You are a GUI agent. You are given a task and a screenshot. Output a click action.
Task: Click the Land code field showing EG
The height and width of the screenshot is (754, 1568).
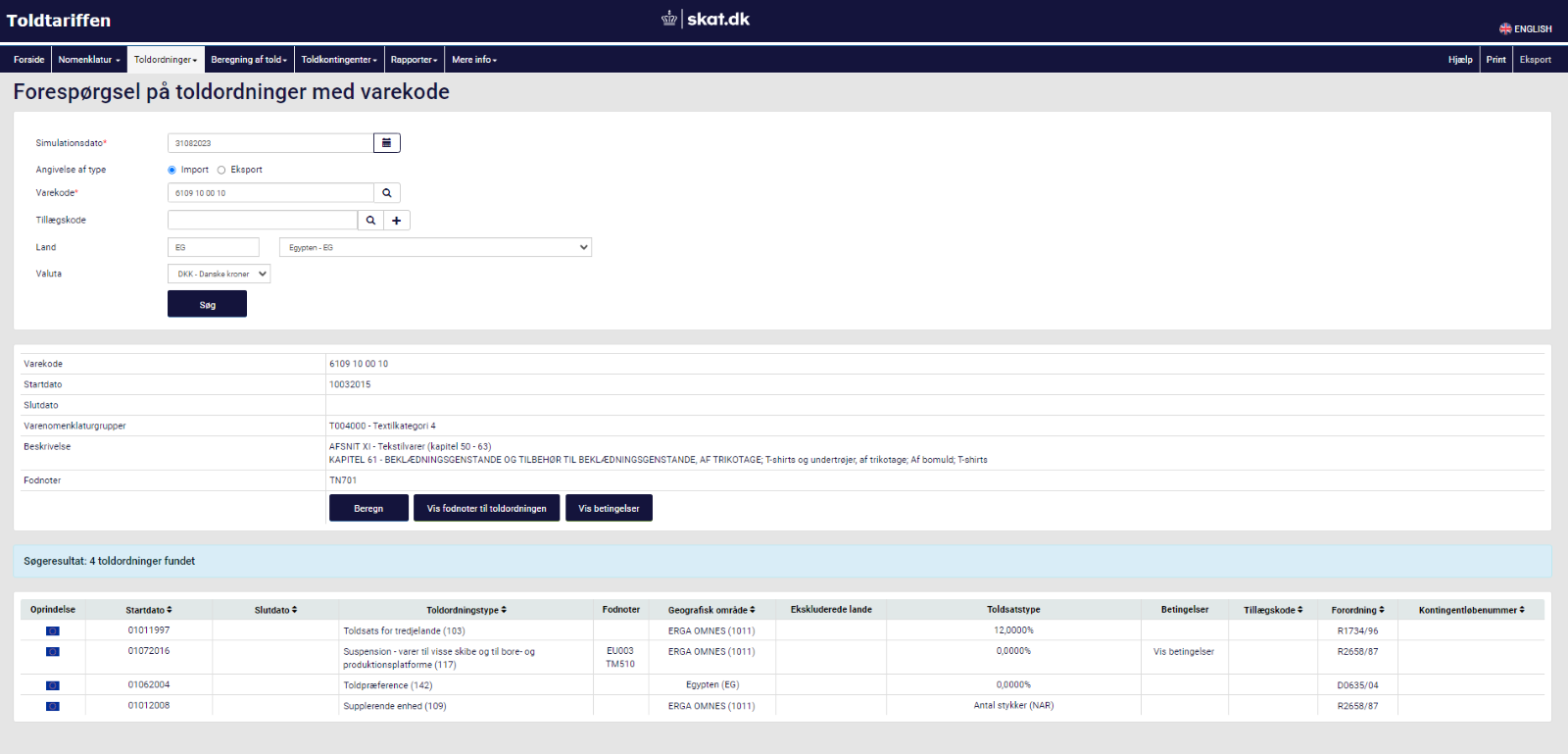214,247
